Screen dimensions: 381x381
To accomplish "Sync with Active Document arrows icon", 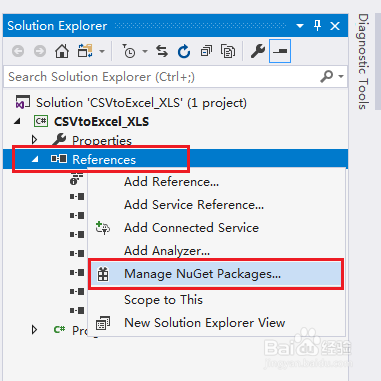I will tap(162, 51).
